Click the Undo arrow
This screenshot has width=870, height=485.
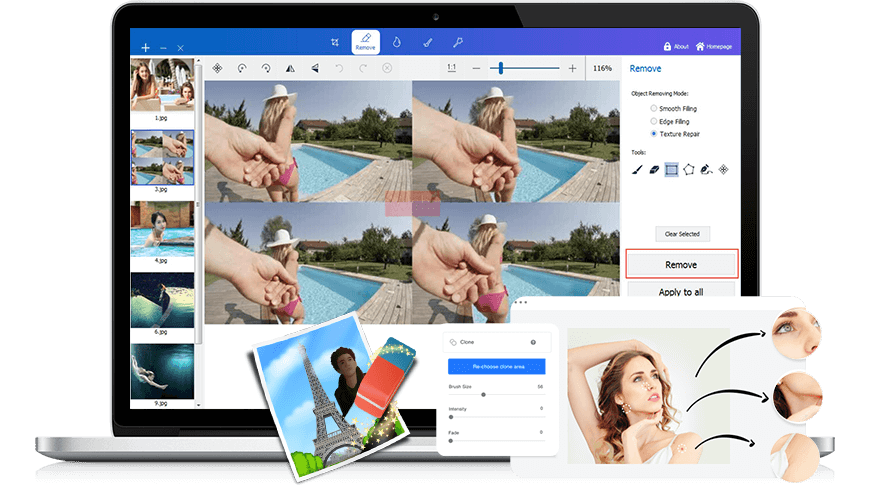(x=339, y=68)
